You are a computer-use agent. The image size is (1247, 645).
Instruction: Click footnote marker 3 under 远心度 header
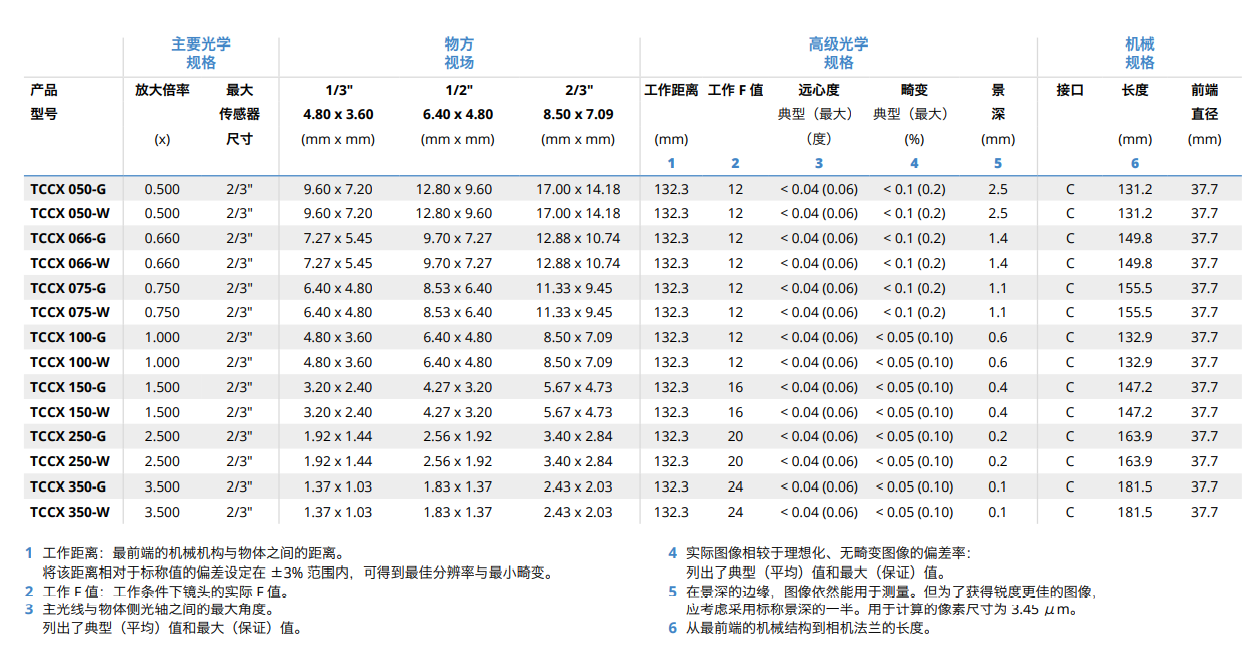click(x=818, y=163)
